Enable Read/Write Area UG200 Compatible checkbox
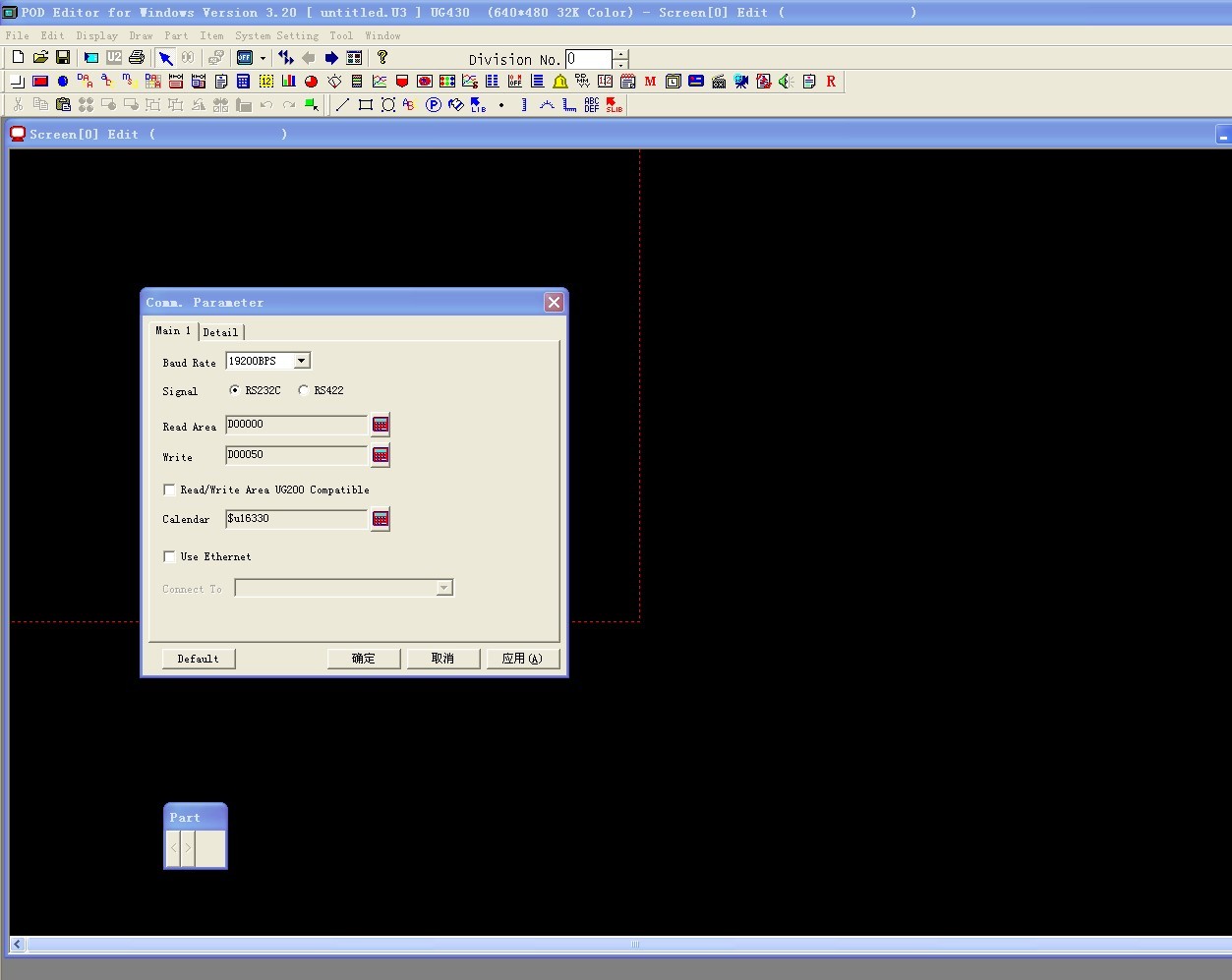 170,490
